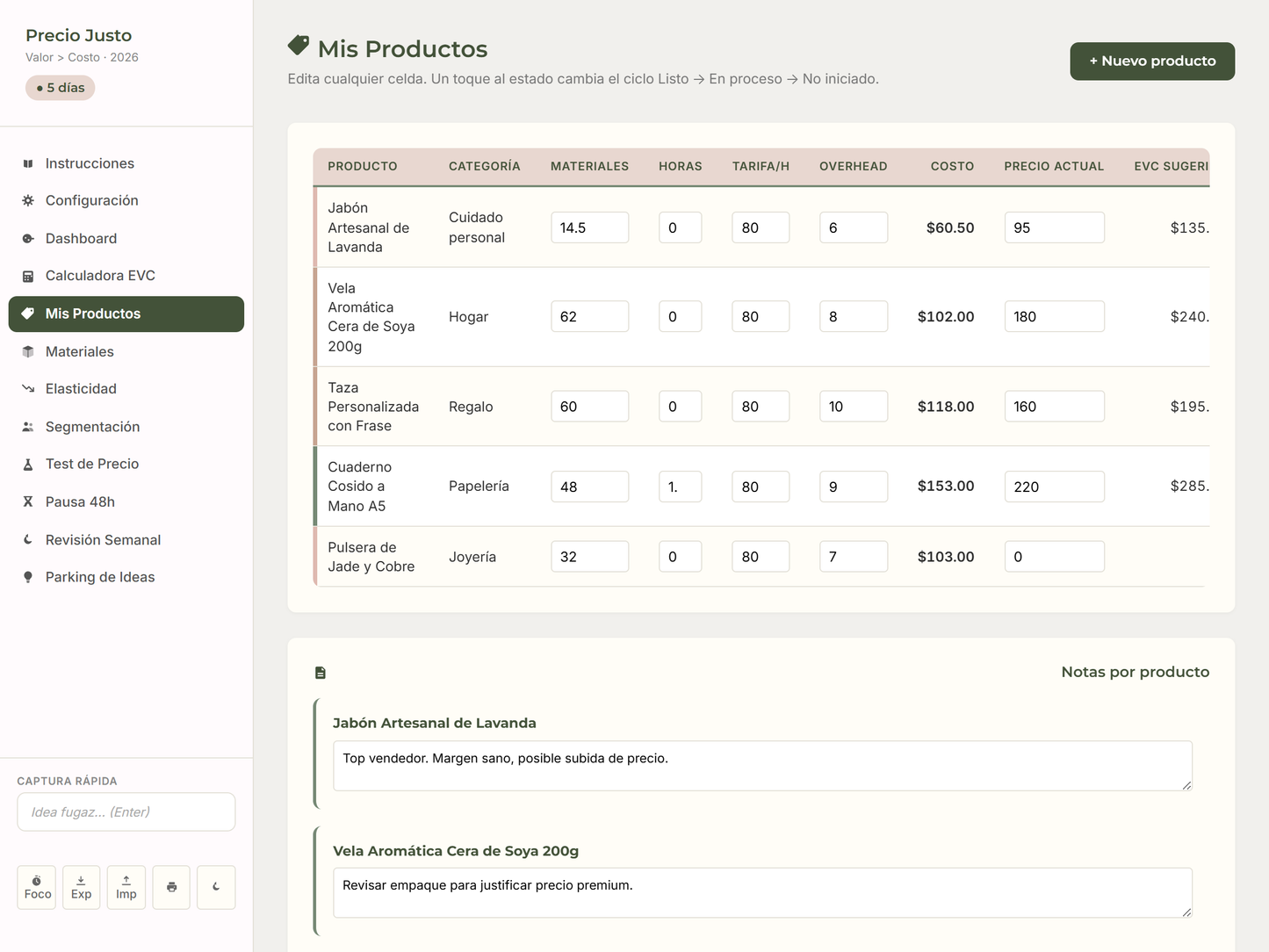This screenshot has width=1269, height=952.
Task: Click the Calculadora EVC calculator icon
Action: (x=28, y=276)
